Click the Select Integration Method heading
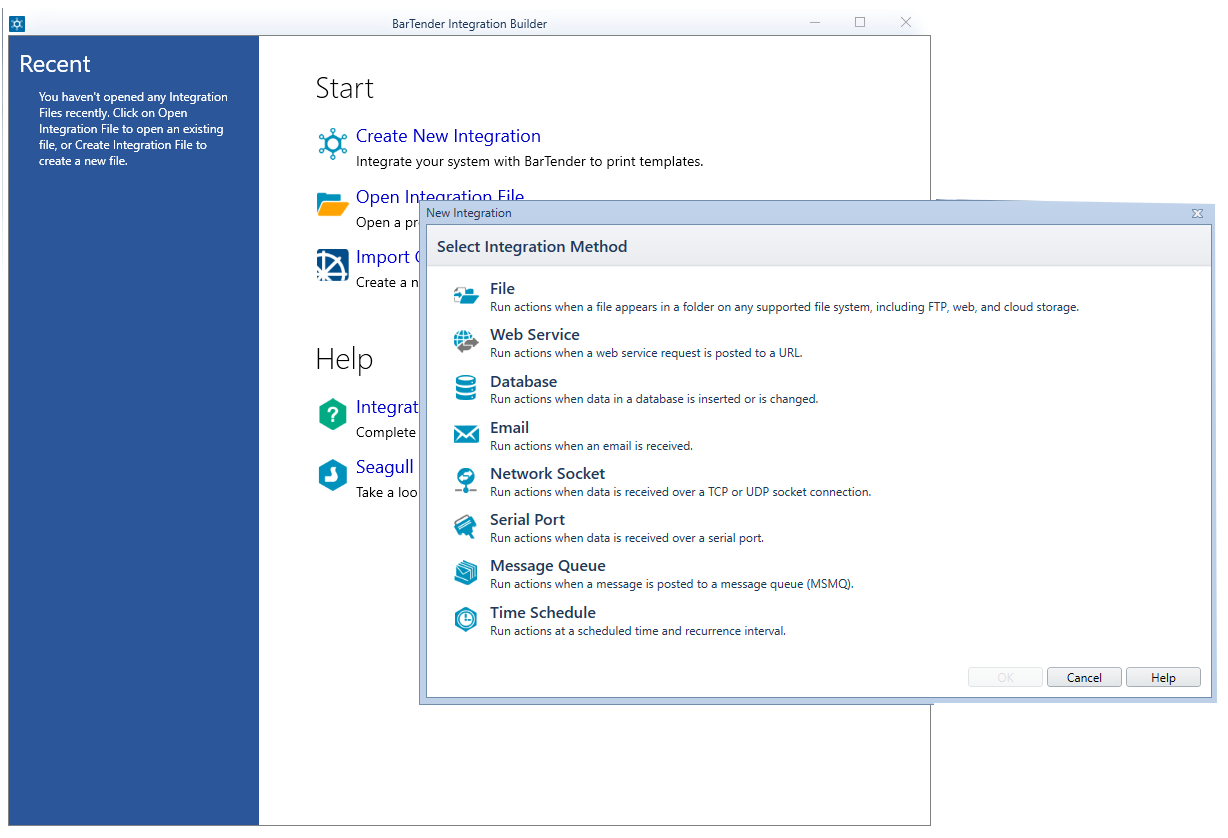Screen dimensions: 1228x838 coord(532,247)
